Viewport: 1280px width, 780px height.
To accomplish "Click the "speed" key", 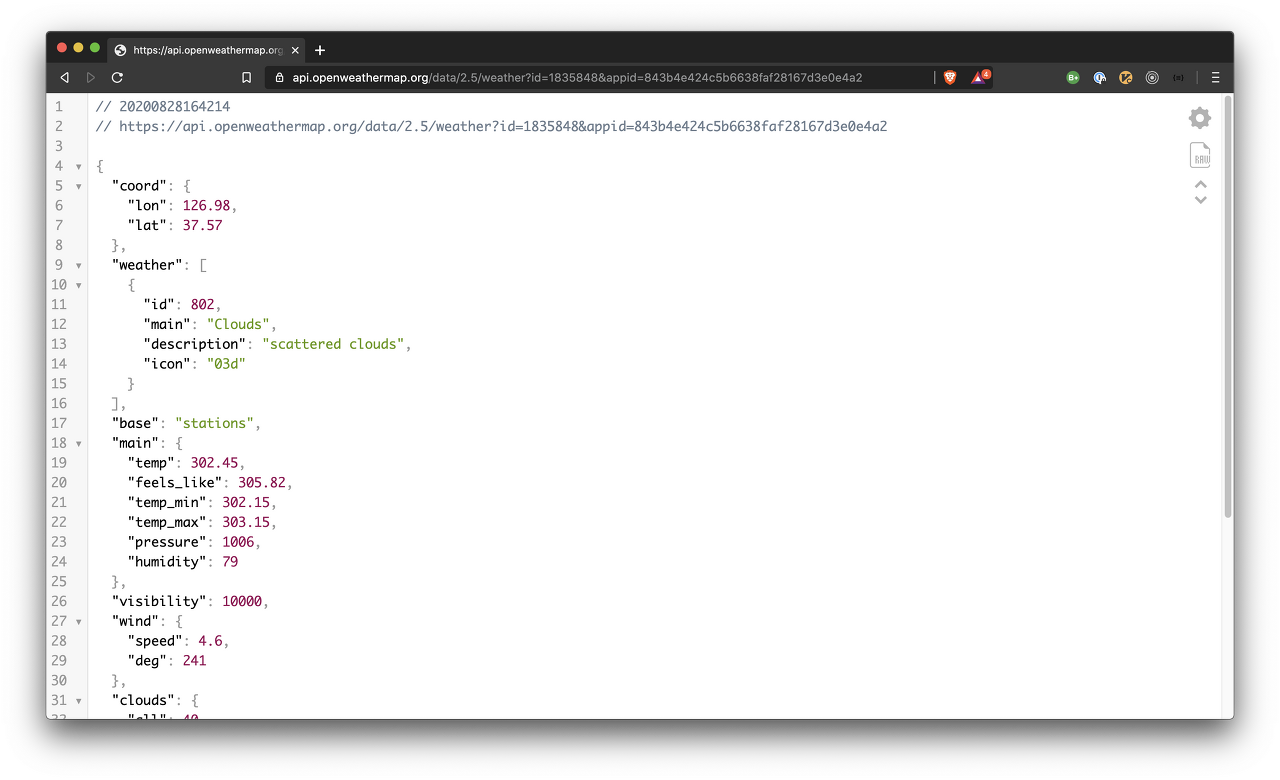I will click(x=155, y=641).
